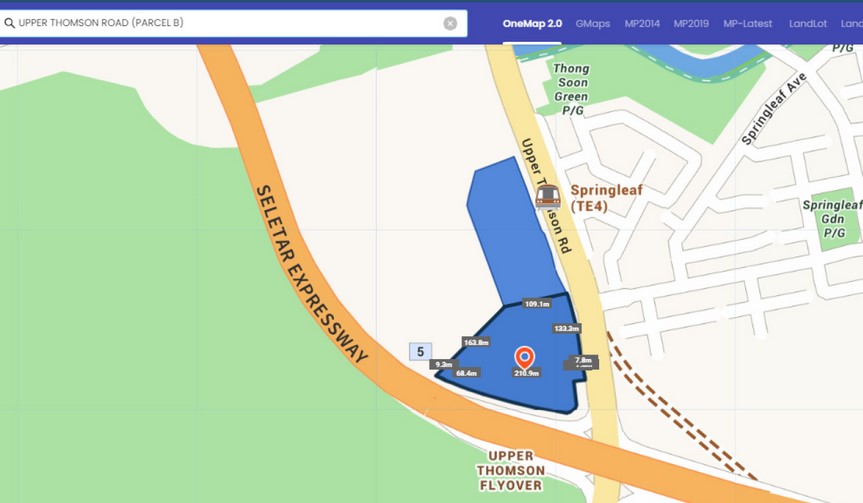Click the orange location pin marker
Image resolution: width=863 pixels, height=503 pixels.
(524, 357)
